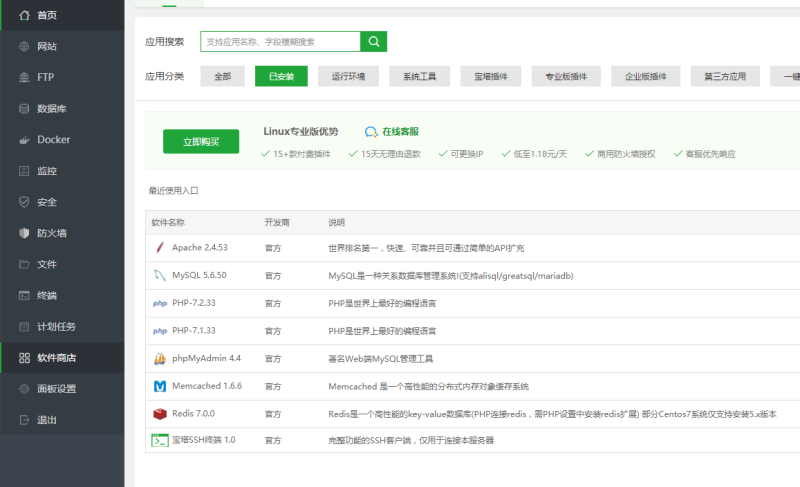Select the 专业版插件 category tab
Screen dimensions: 800x487
pyautogui.click(x=566, y=76)
